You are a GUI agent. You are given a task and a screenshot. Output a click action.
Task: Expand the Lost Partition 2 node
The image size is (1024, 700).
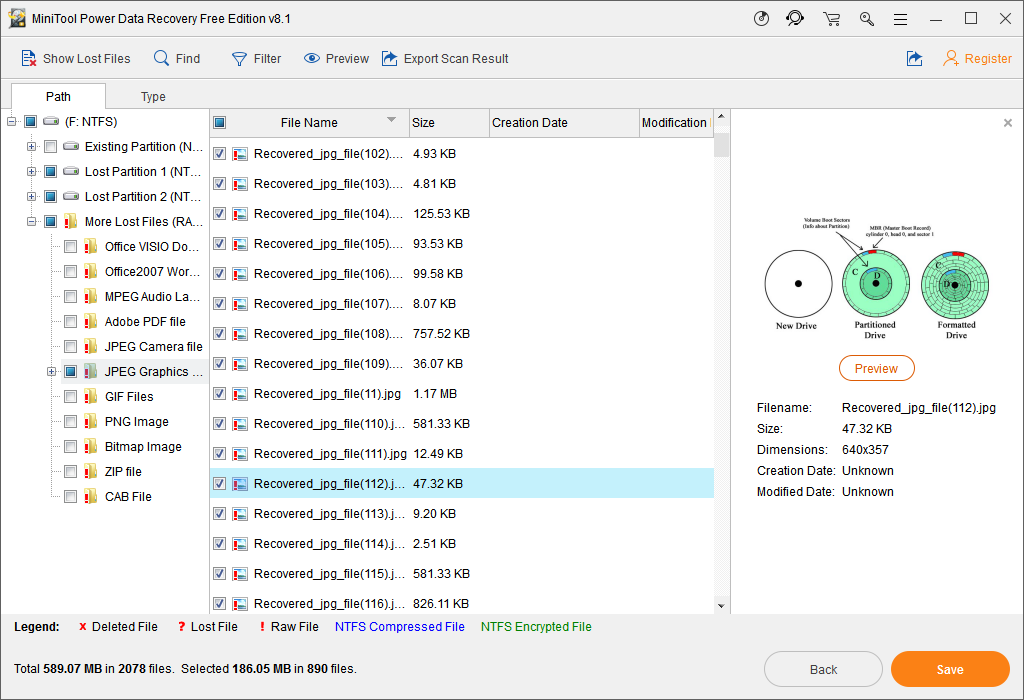pyautogui.click(x=31, y=197)
